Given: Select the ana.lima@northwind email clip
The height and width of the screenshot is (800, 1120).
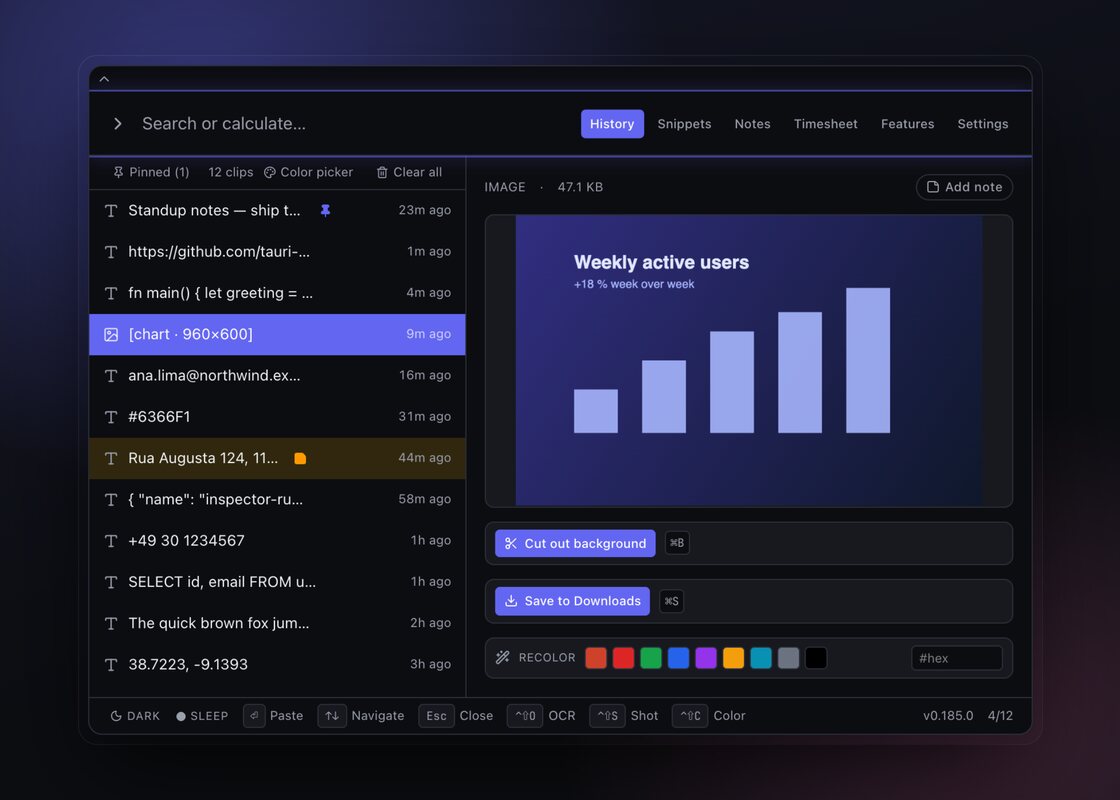Looking at the screenshot, I should (277, 376).
